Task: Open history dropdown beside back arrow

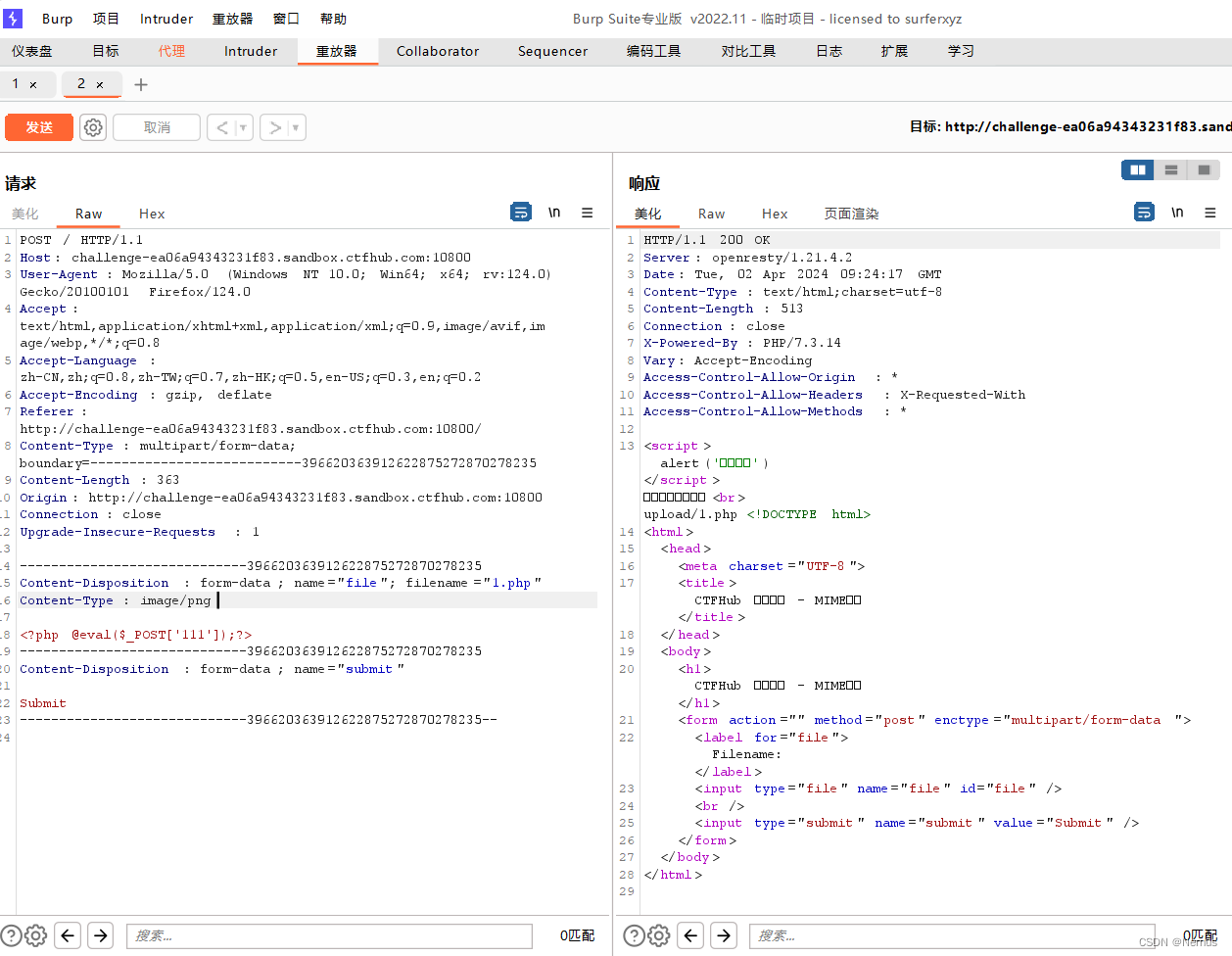Action: pos(243,127)
